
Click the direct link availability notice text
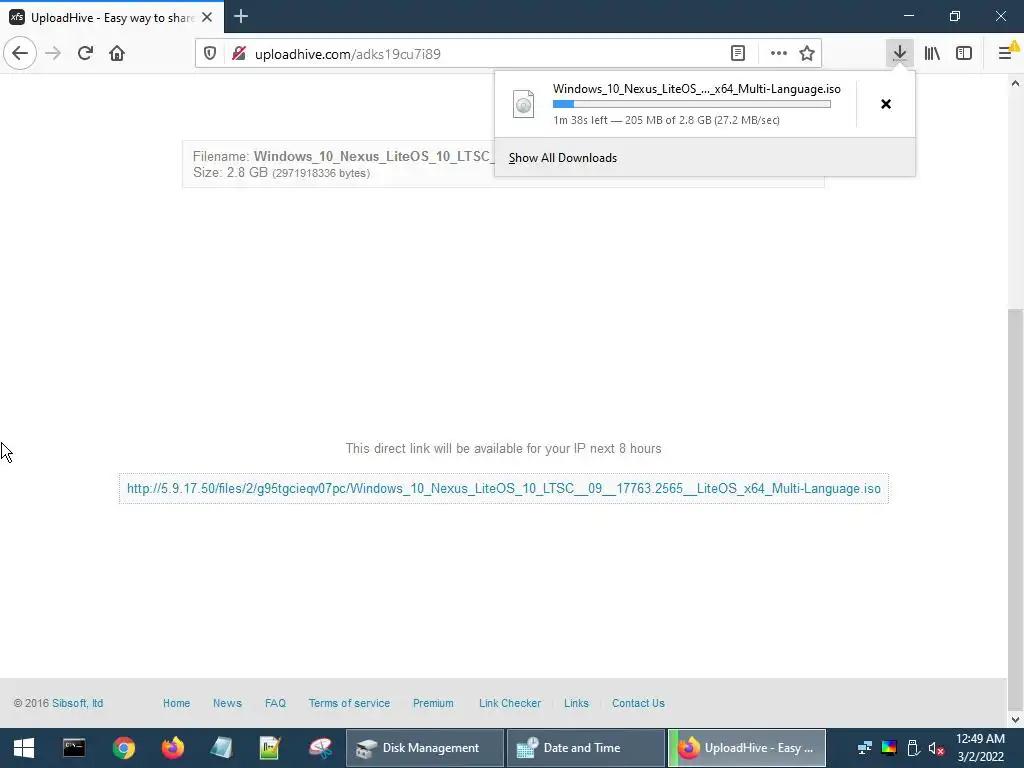[x=504, y=449]
